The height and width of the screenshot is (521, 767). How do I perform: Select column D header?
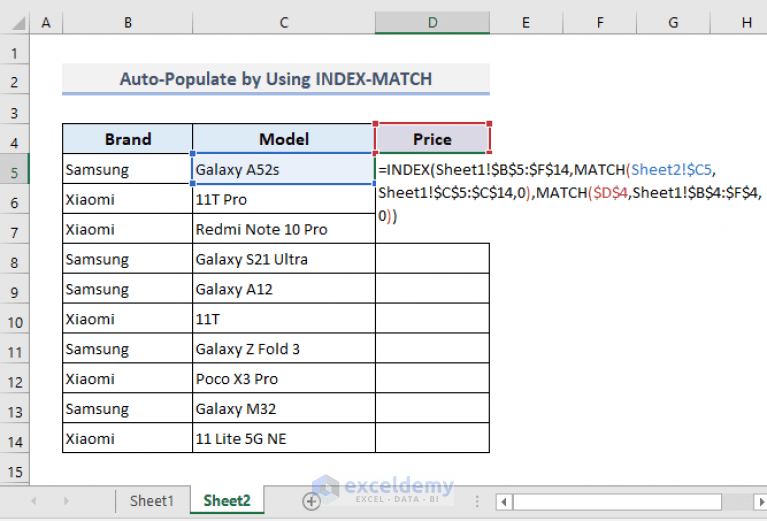[x=432, y=23]
